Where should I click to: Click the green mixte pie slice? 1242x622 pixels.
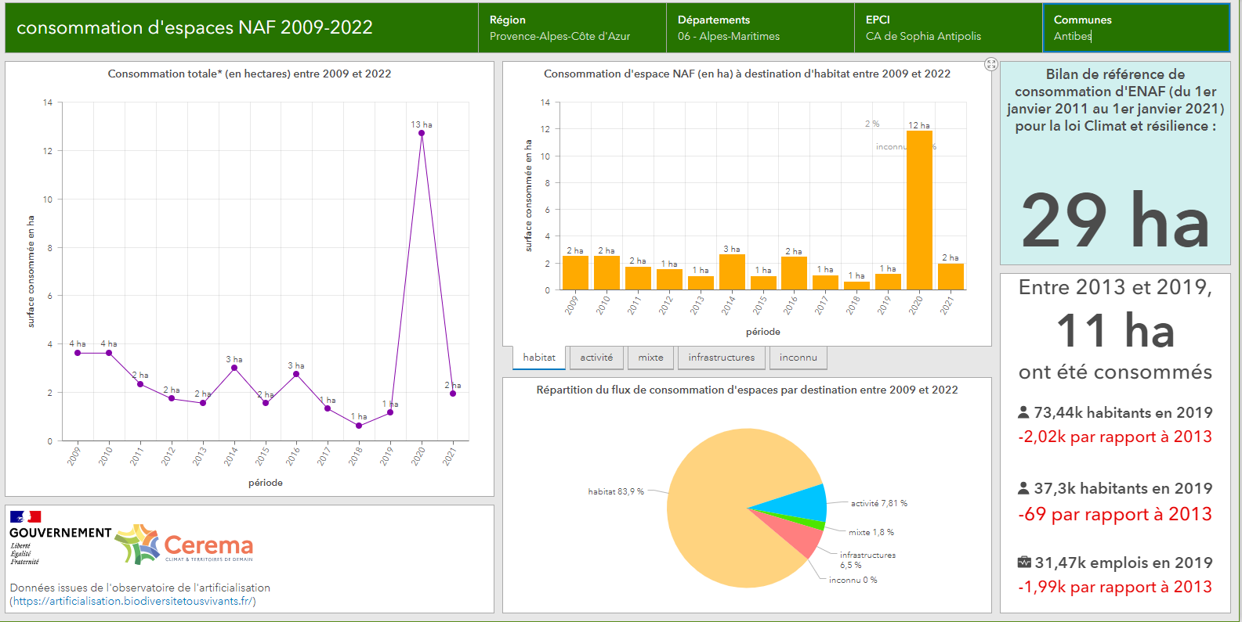(x=815, y=524)
